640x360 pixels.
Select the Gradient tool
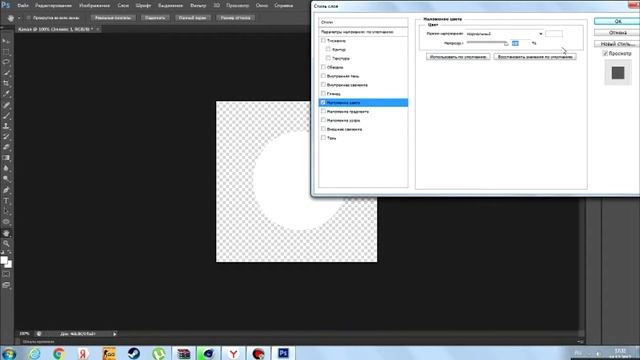click(6, 158)
